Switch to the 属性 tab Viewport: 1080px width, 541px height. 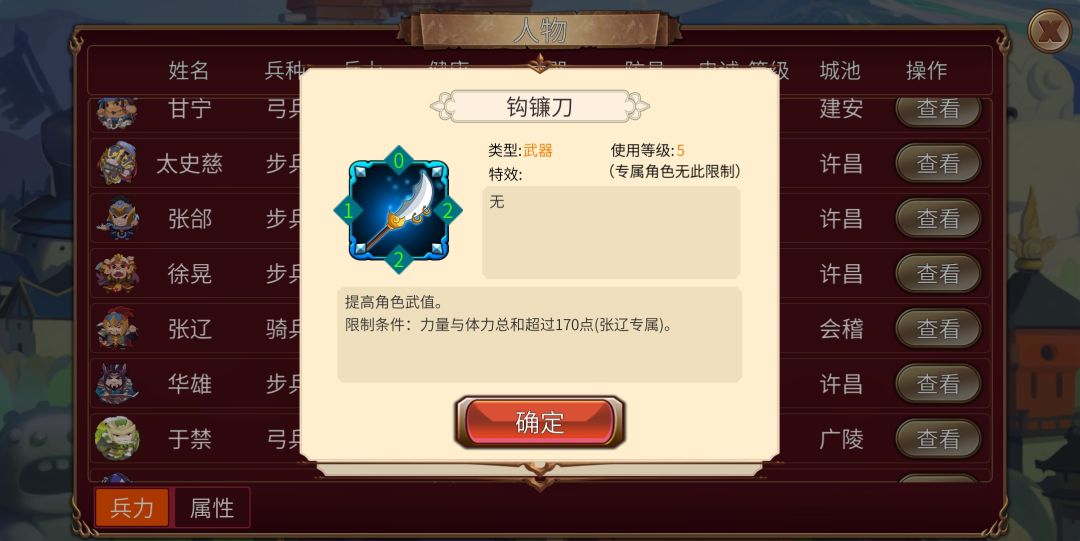point(212,508)
